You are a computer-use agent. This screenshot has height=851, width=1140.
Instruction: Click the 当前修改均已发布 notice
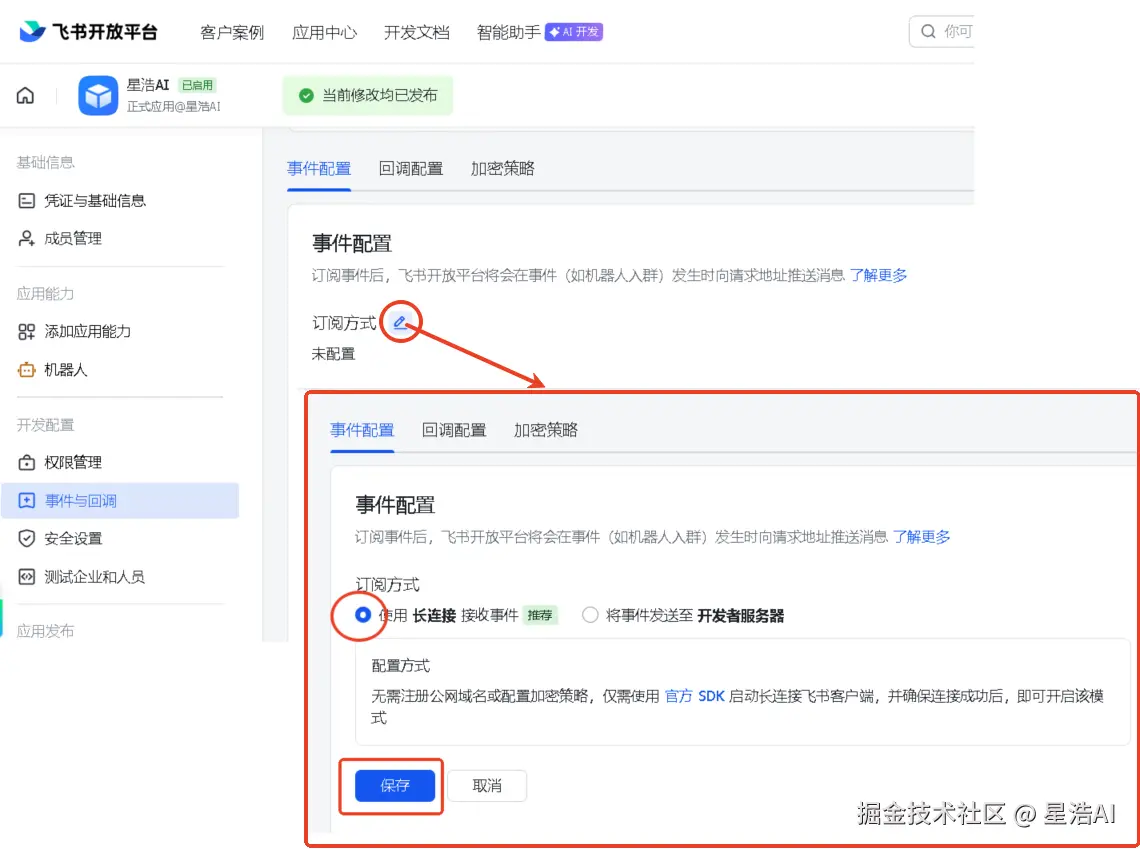click(367, 95)
